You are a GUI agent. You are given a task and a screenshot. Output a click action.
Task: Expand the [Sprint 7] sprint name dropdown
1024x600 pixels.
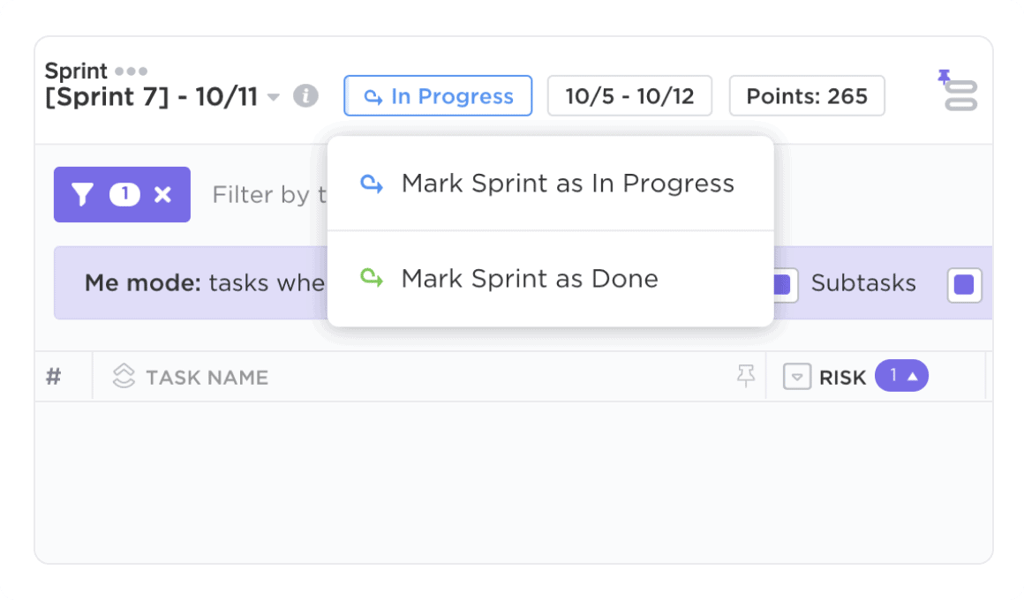tap(272, 97)
